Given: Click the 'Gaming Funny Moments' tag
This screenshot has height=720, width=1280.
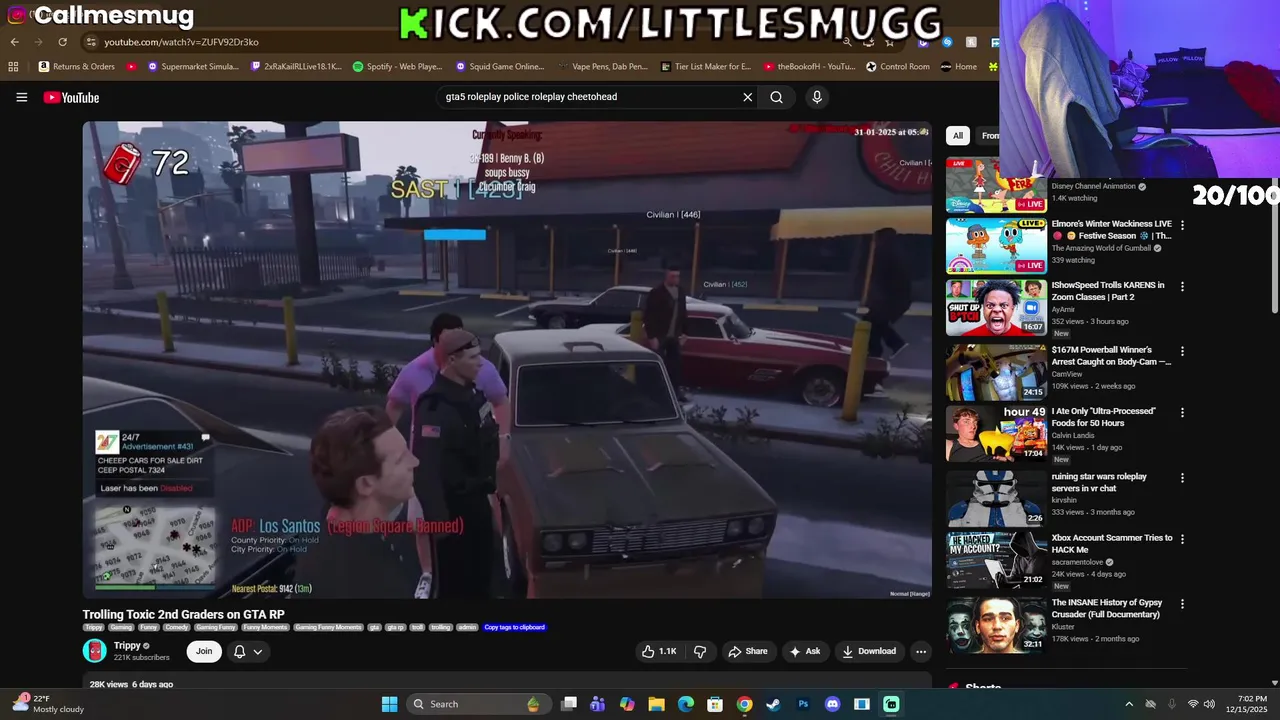Looking at the screenshot, I should [328, 627].
